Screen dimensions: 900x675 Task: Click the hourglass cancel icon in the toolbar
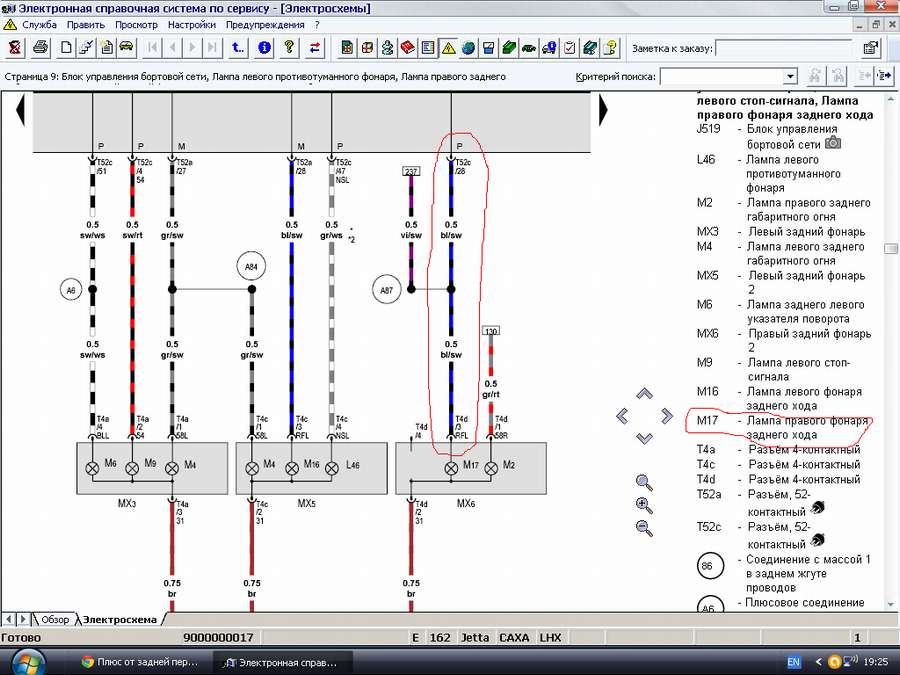[15, 48]
